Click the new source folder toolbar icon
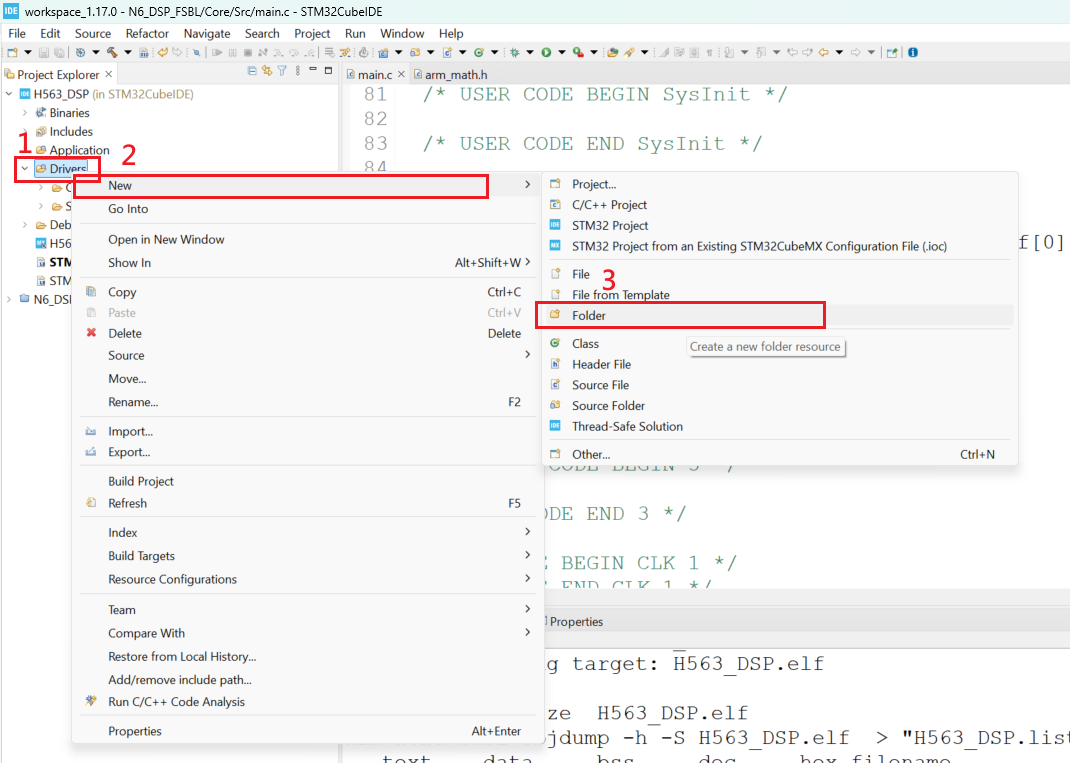 coord(415,53)
